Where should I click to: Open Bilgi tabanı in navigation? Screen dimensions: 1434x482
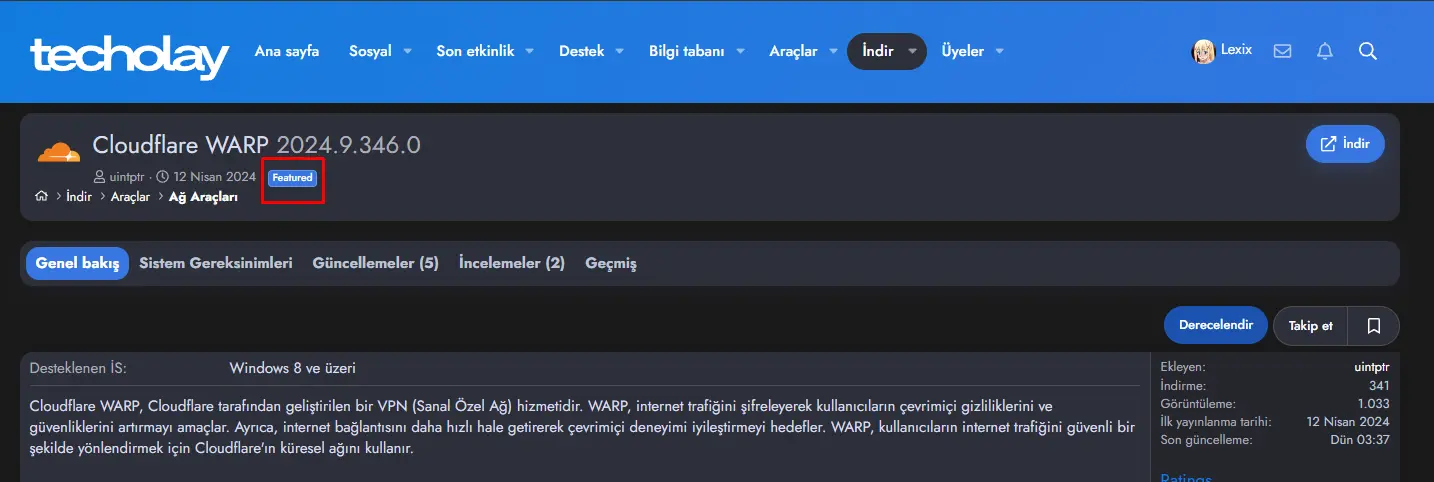686,51
